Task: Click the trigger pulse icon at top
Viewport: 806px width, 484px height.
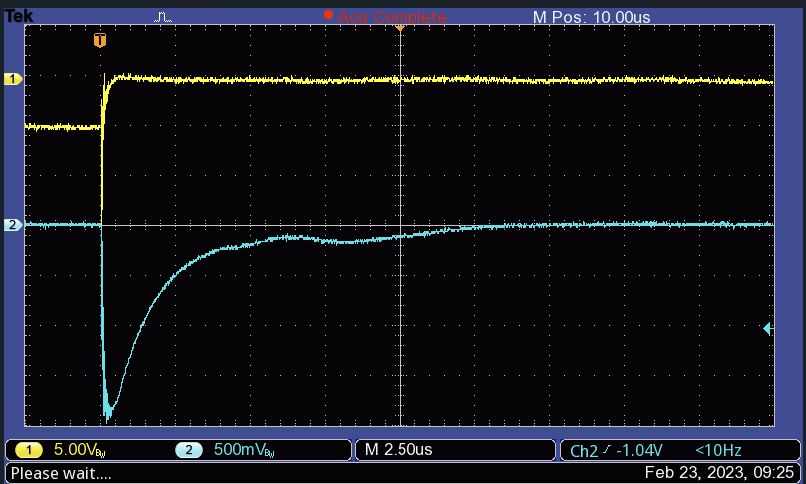Action: [x=163, y=17]
